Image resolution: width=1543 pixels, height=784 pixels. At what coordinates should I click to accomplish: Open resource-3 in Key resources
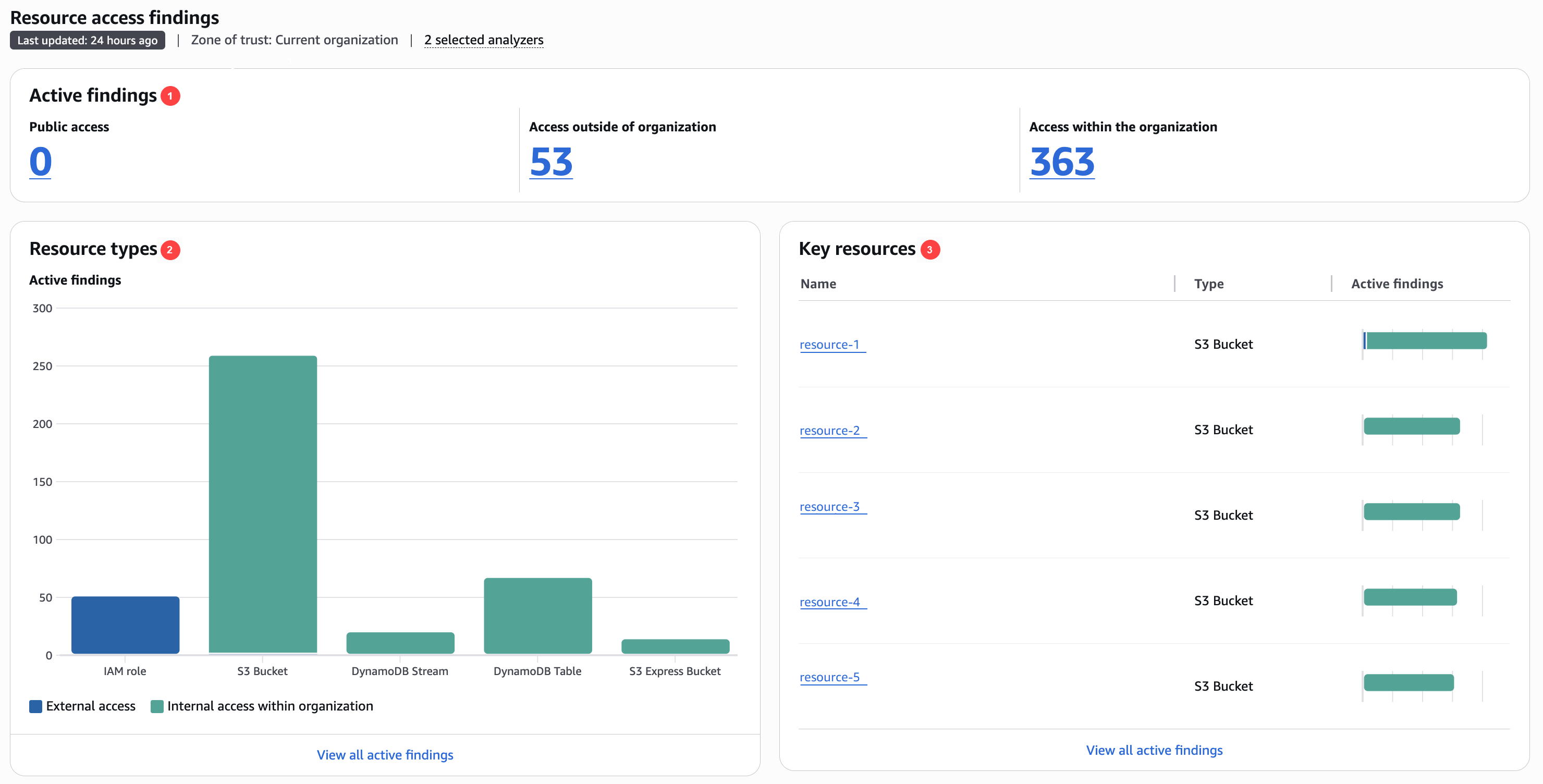831,506
